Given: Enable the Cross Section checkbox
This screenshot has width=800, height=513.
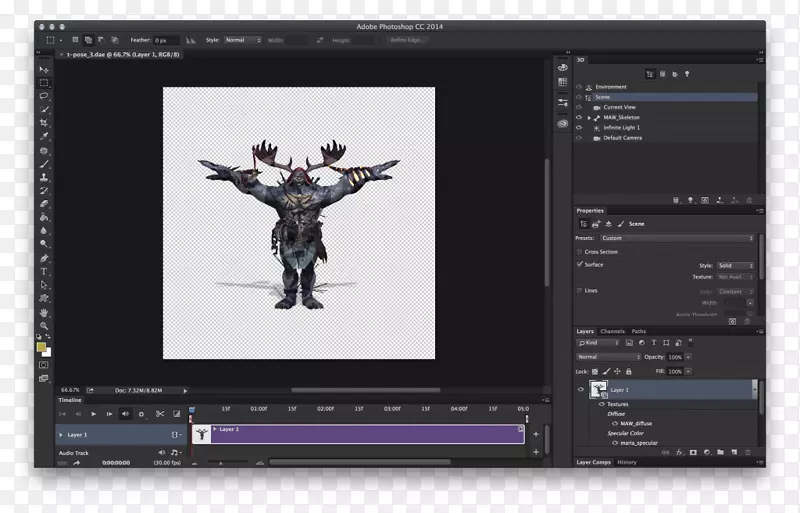Looking at the screenshot, I should [579, 252].
